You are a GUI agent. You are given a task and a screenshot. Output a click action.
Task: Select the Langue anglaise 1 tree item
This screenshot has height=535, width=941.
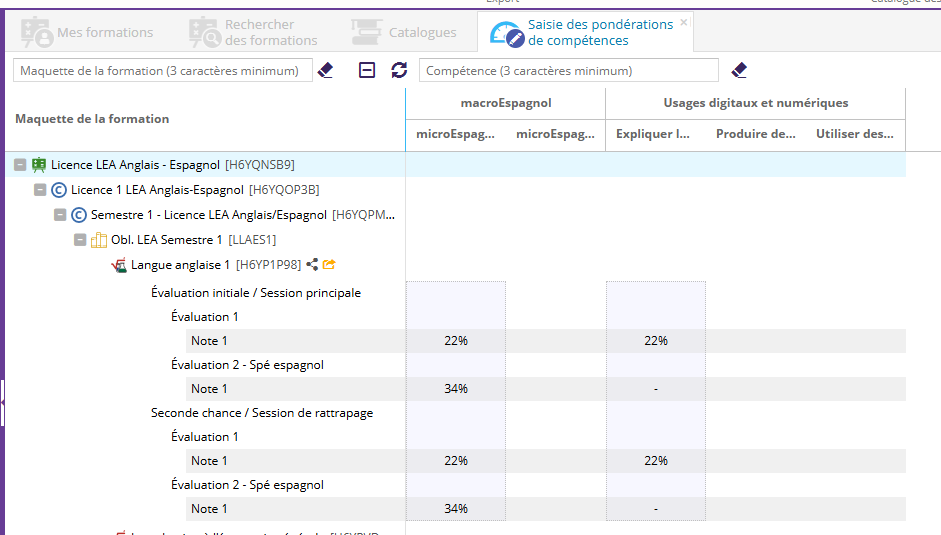click(x=180, y=265)
